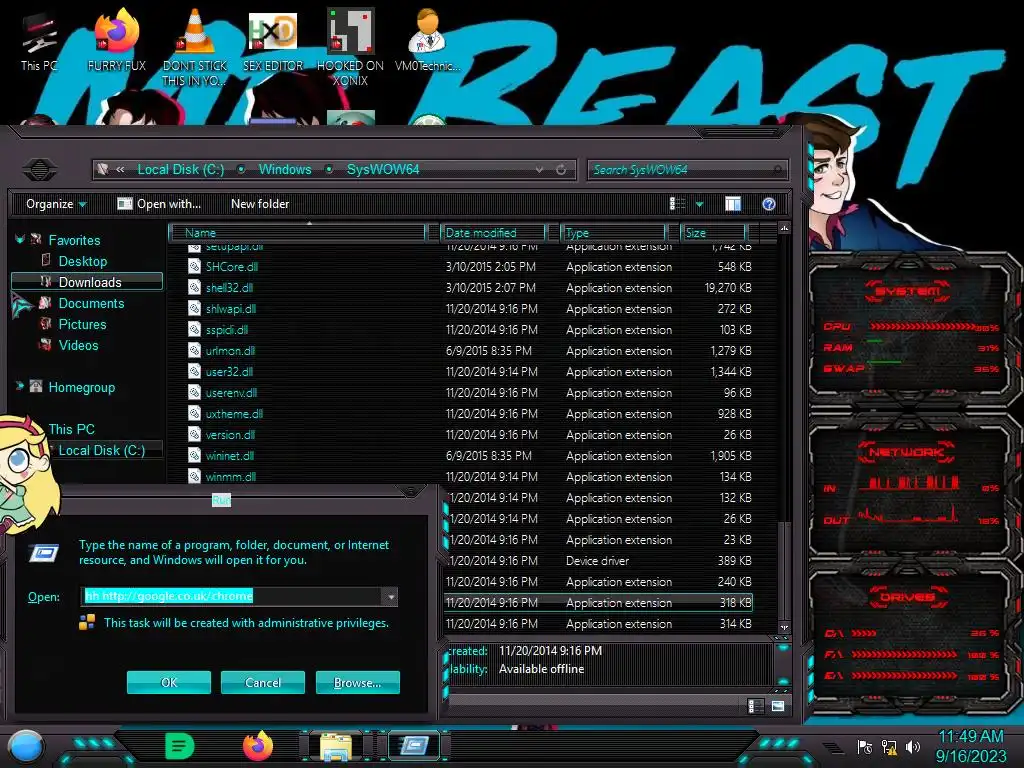This screenshot has width=1024, height=768.
Task: Go to the Windows breadcrumb segment
Action: click(x=285, y=170)
